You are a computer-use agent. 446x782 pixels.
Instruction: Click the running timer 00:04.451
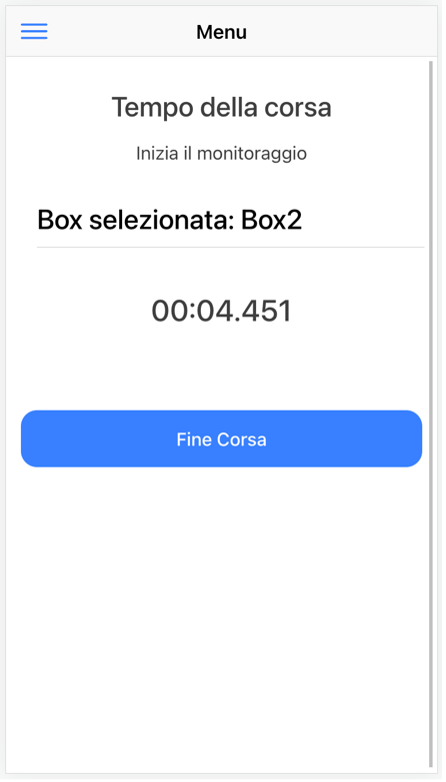point(222,311)
